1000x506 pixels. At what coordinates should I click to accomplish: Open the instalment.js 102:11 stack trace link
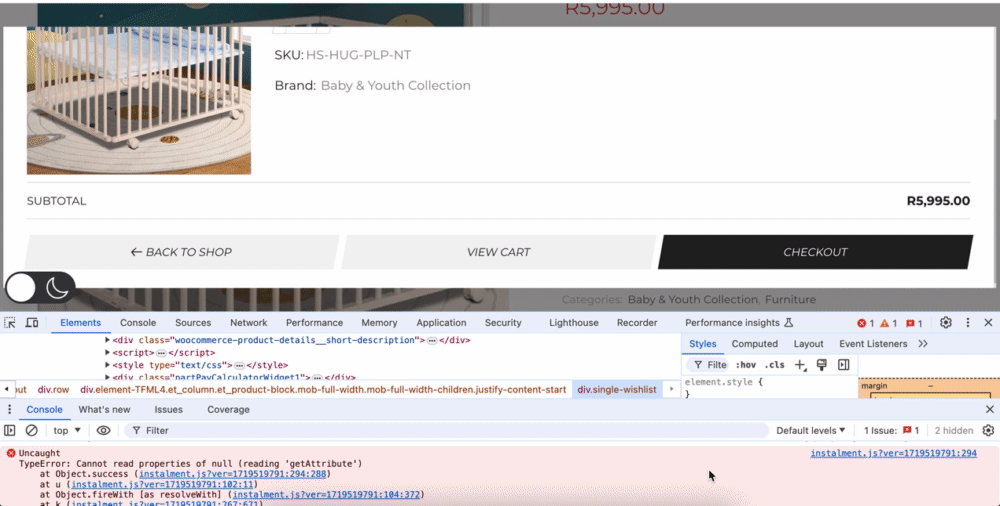(163, 484)
